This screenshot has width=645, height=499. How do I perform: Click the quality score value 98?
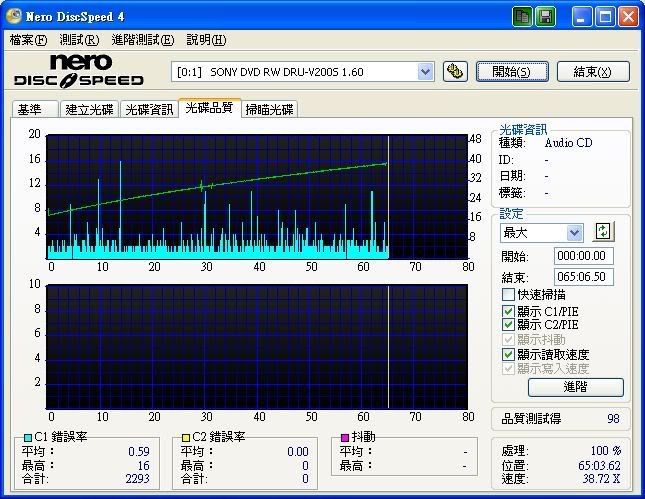pyautogui.click(x=613, y=419)
